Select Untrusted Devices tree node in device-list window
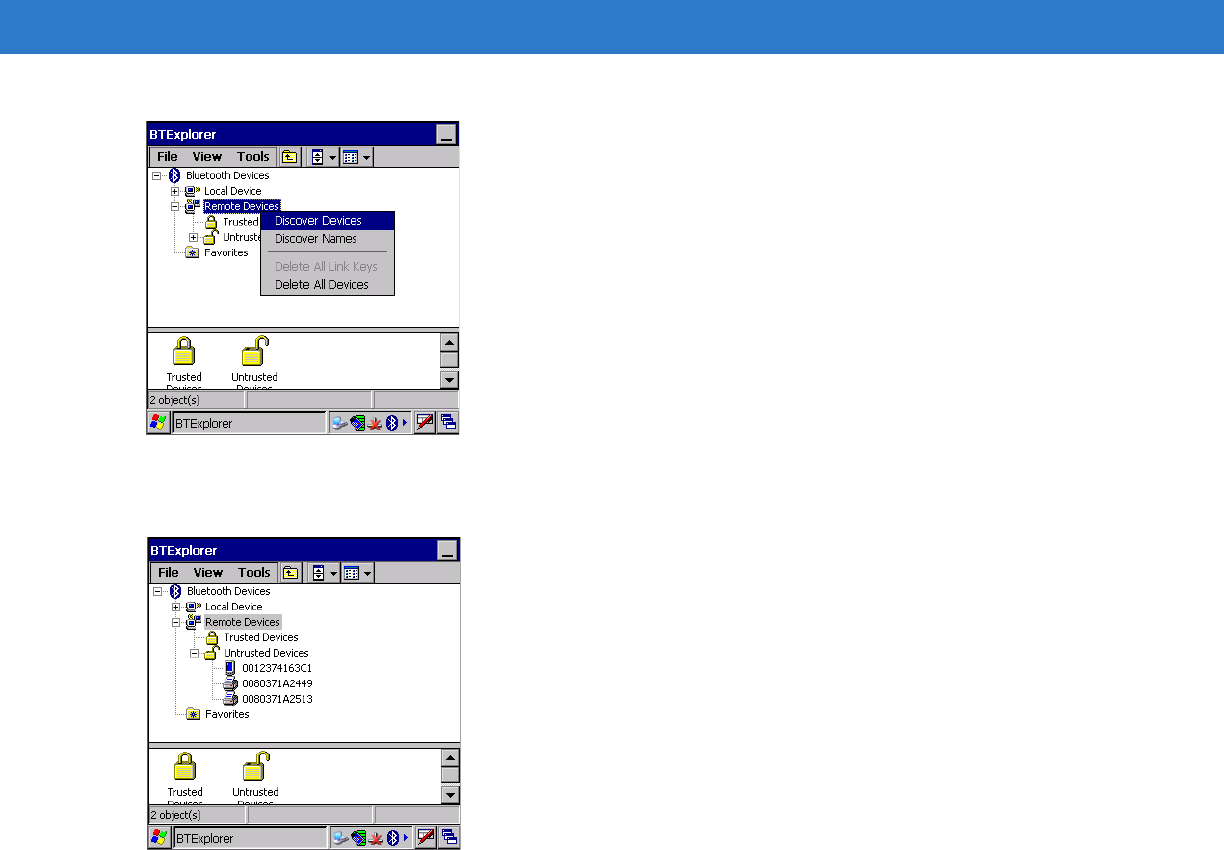 [x=266, y=653]
